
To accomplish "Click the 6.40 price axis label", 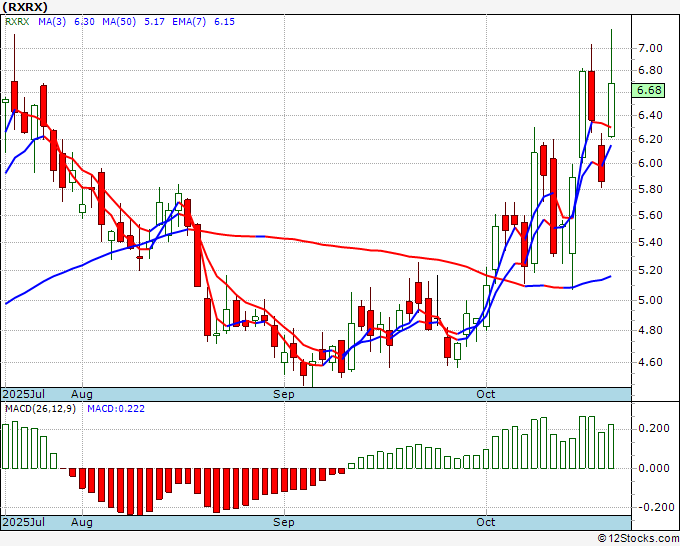I will click(650, 115).
